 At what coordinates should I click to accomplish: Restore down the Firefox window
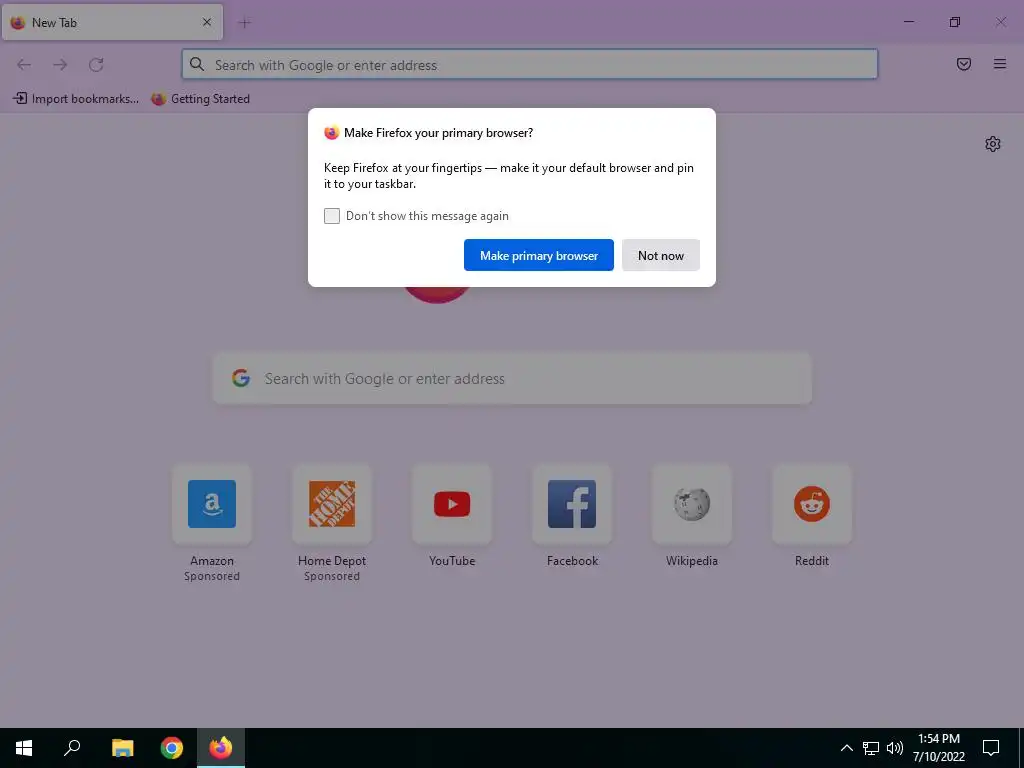955,22
